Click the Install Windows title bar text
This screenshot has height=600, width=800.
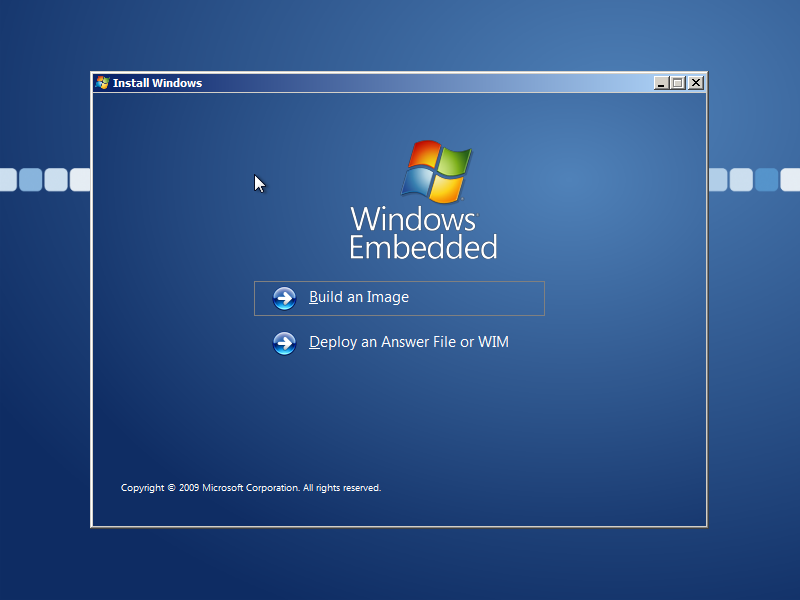[157, 83]
